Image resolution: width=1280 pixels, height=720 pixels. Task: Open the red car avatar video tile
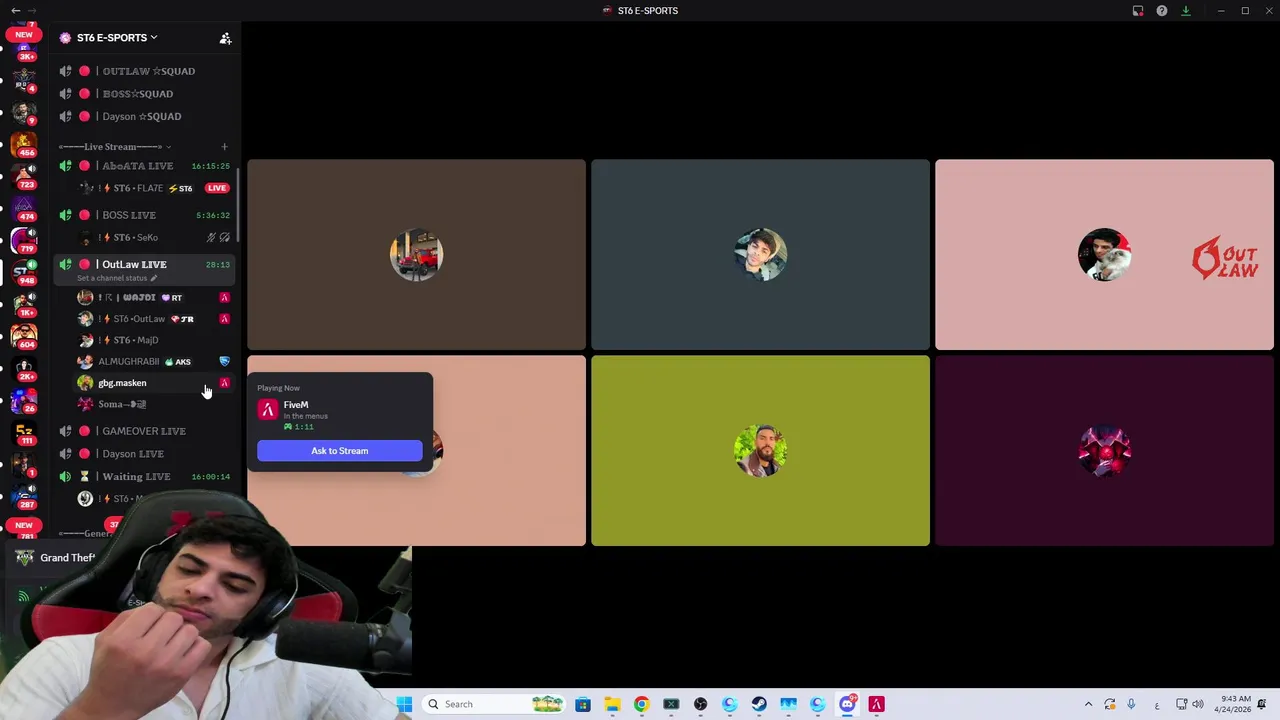pyautogui.click(x=416, y=255)
